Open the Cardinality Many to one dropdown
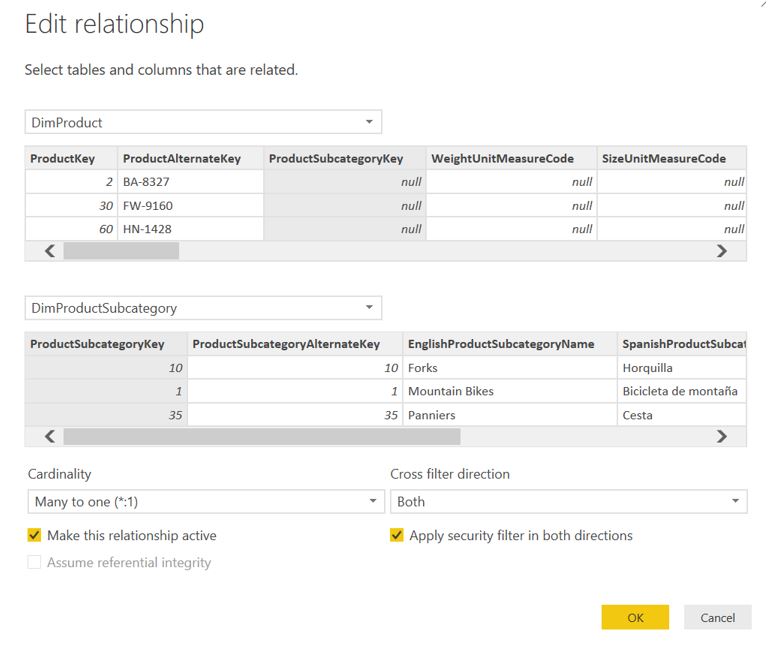Viewport: 775px width, 657px height. pyautogui.click(x=206, y=502)
